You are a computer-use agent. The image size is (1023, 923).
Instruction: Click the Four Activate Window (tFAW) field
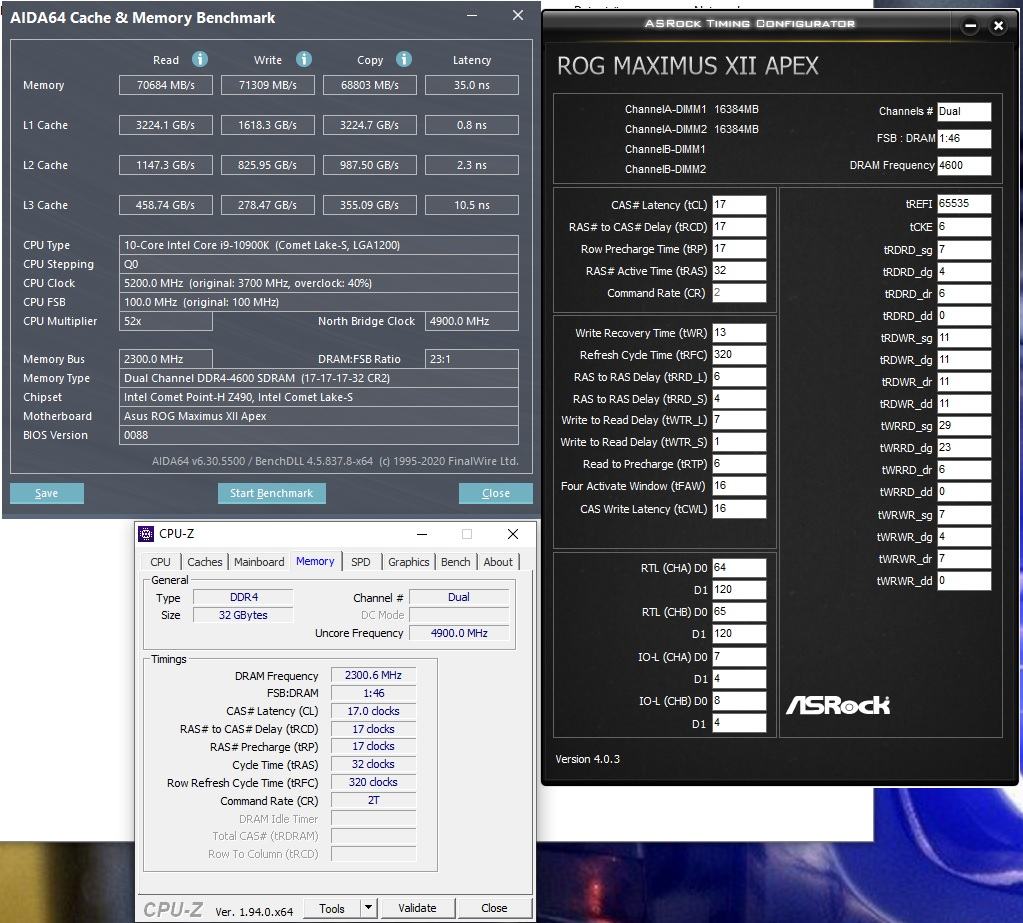739,486
